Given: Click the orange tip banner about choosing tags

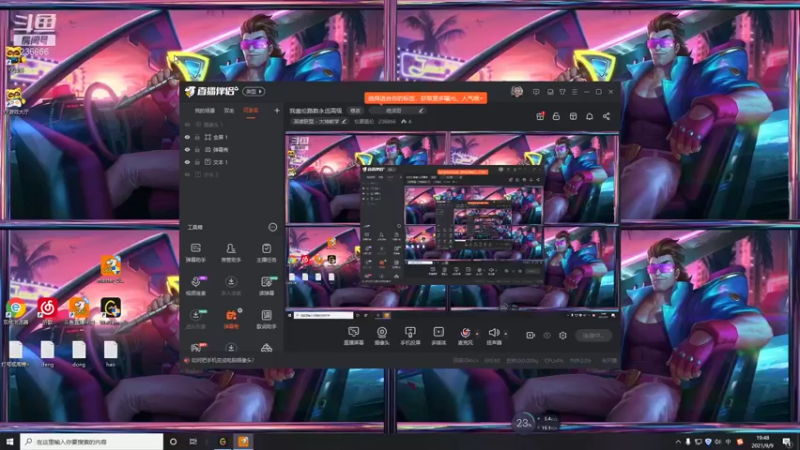Looking at the screenshot, I should (426, 98).
